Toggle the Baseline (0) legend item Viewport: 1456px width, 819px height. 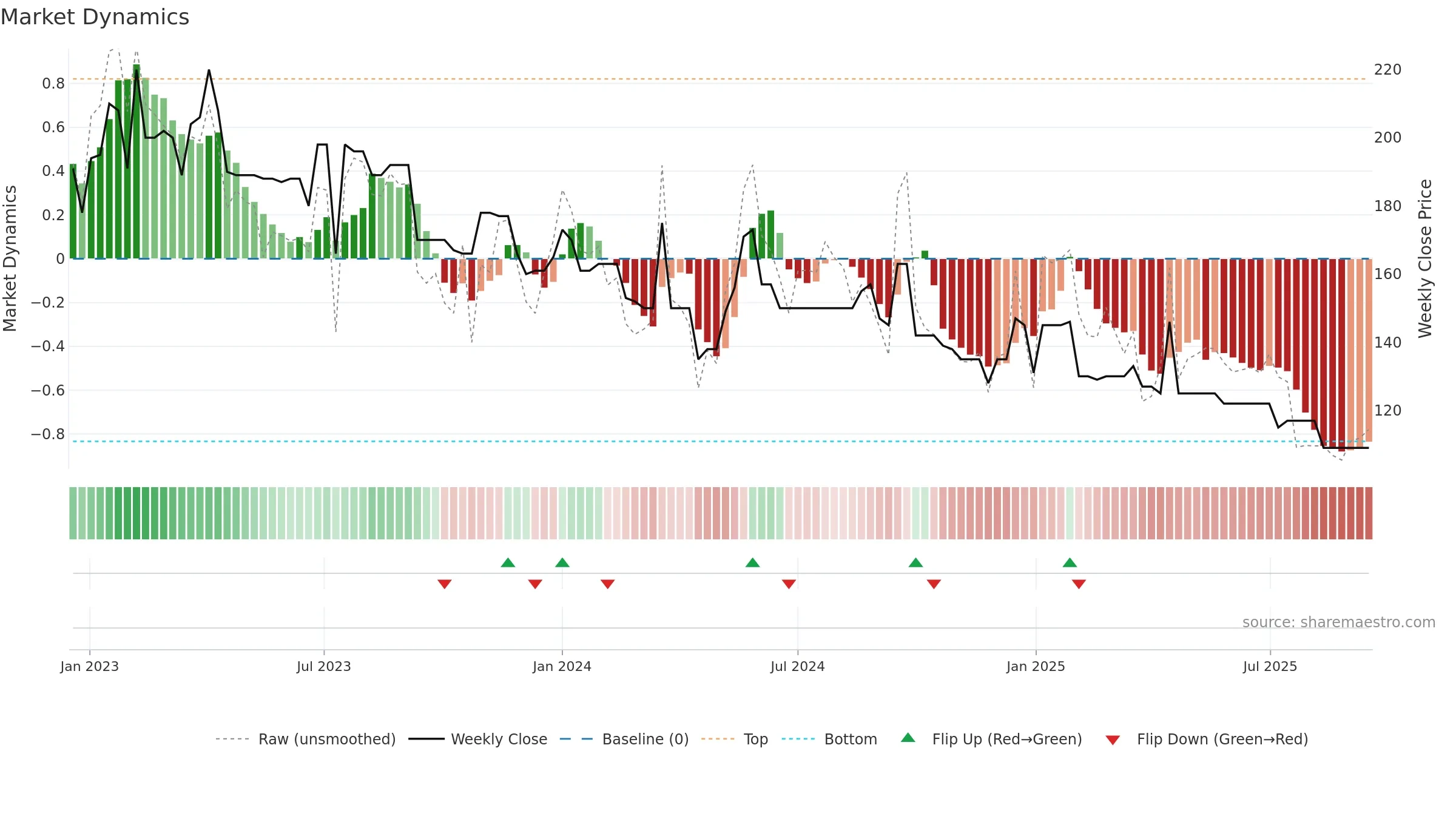(x=624, y=739)
